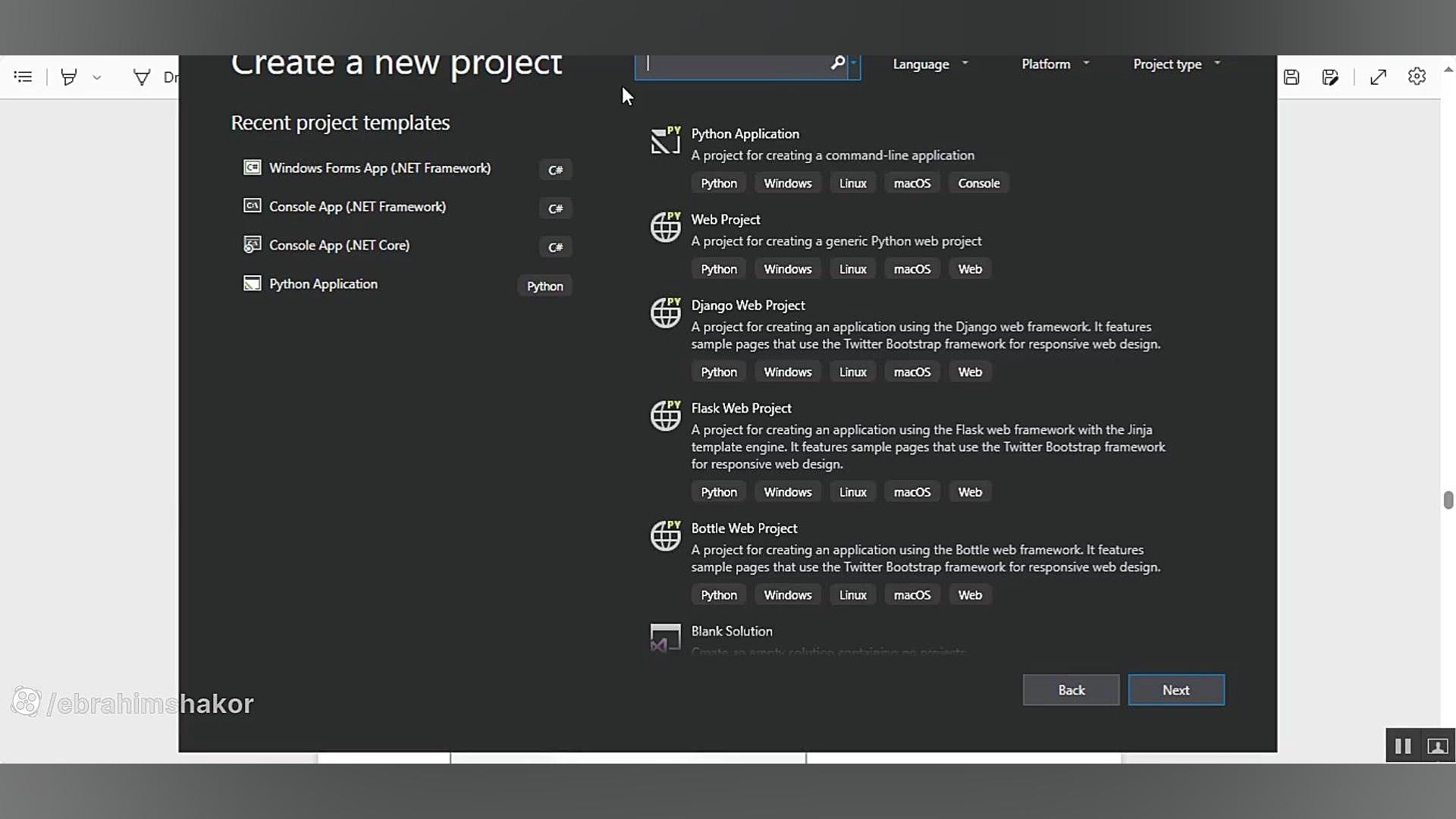The width and height of the screenshot is (1456, 819).
Task: Choose the Django Web Project template title
Action: 748,306
